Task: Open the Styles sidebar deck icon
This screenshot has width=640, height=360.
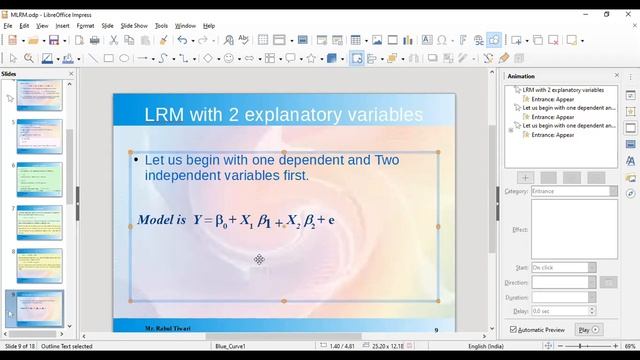Action: [x=631, y=161]
